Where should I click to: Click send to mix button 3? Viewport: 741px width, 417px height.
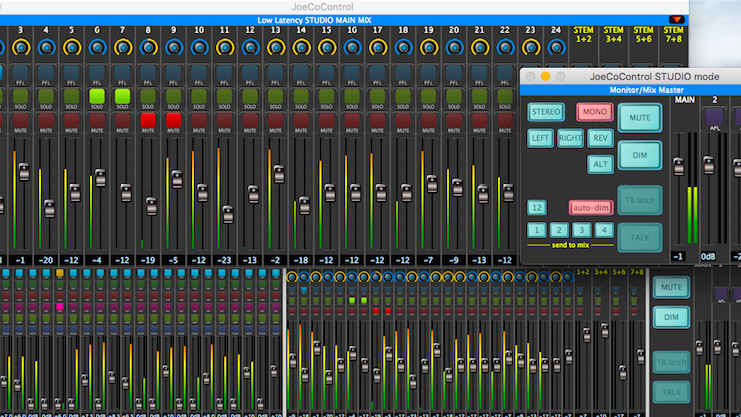coord(582,230)
